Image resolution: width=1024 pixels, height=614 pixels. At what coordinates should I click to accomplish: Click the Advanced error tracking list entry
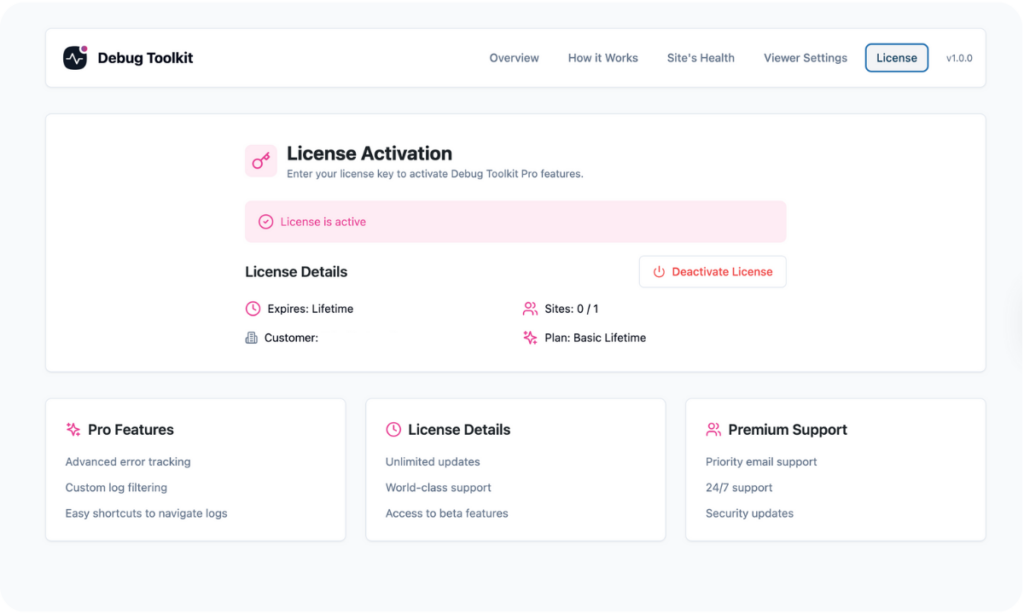click(126, 461)
